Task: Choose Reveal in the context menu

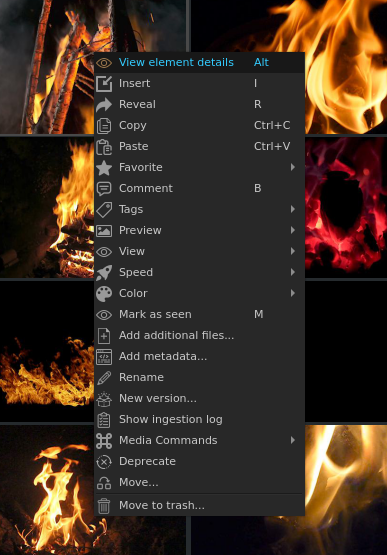Action: [199, 104]
